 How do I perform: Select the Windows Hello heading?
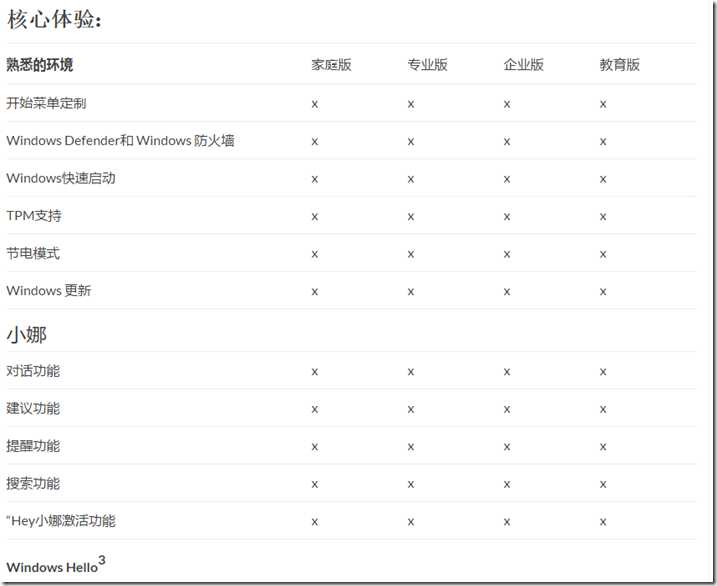[56, 565]
